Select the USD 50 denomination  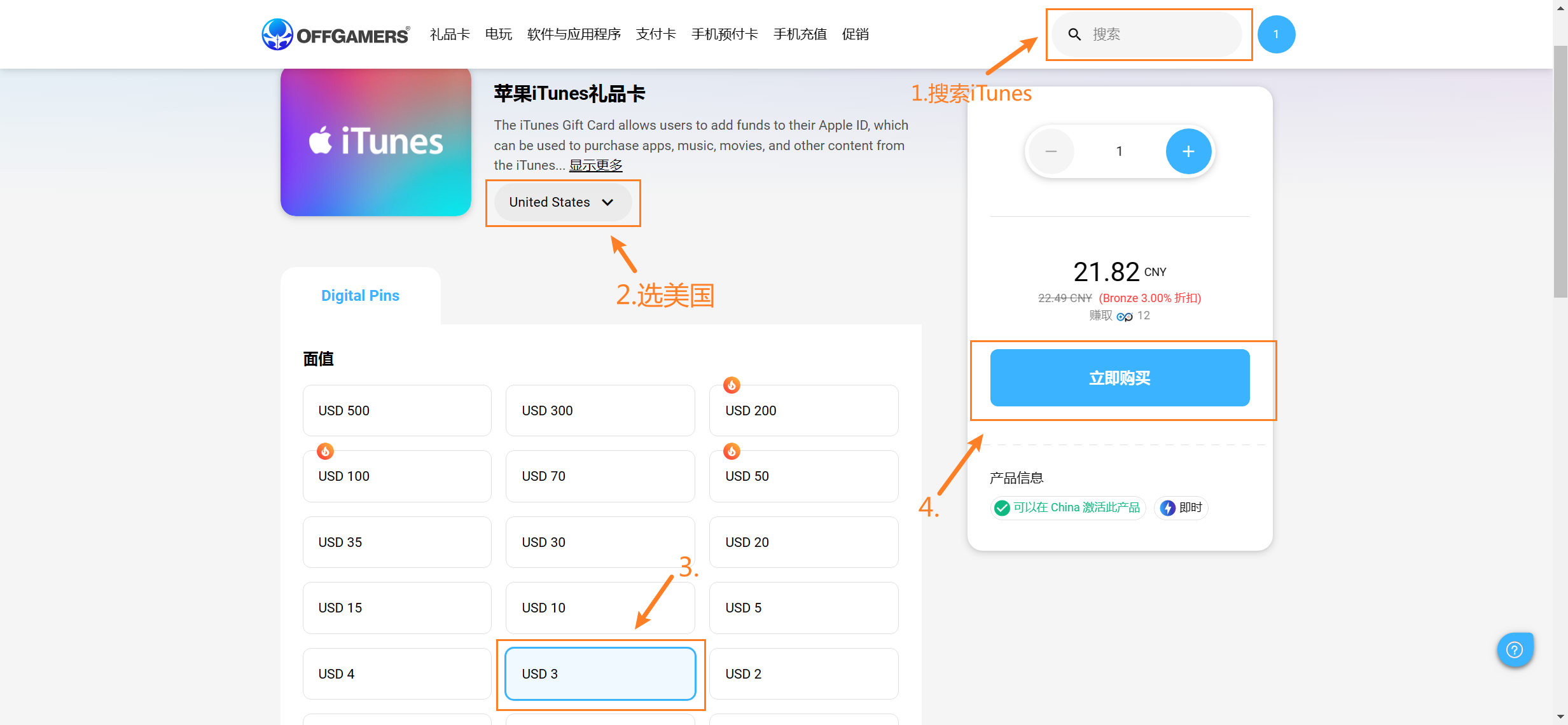click(x=803, y=476)
